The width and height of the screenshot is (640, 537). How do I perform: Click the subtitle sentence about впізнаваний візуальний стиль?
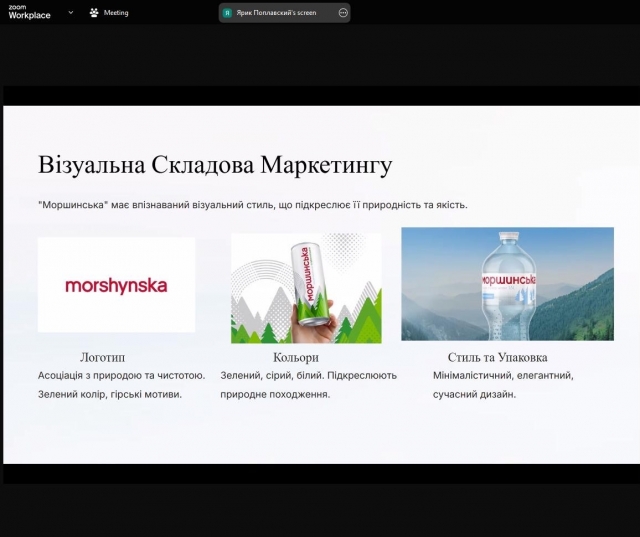[252, 205]
